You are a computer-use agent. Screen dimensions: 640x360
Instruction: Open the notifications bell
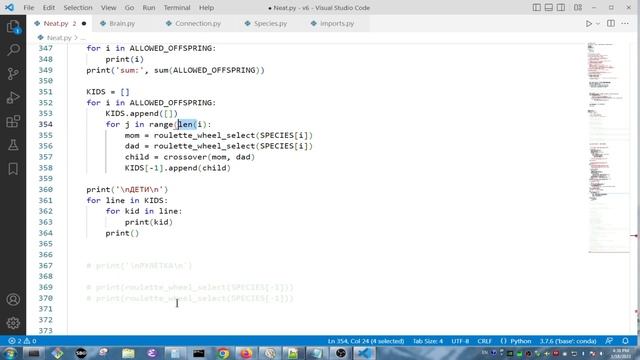pyautogui.click(x=625, y=341)
